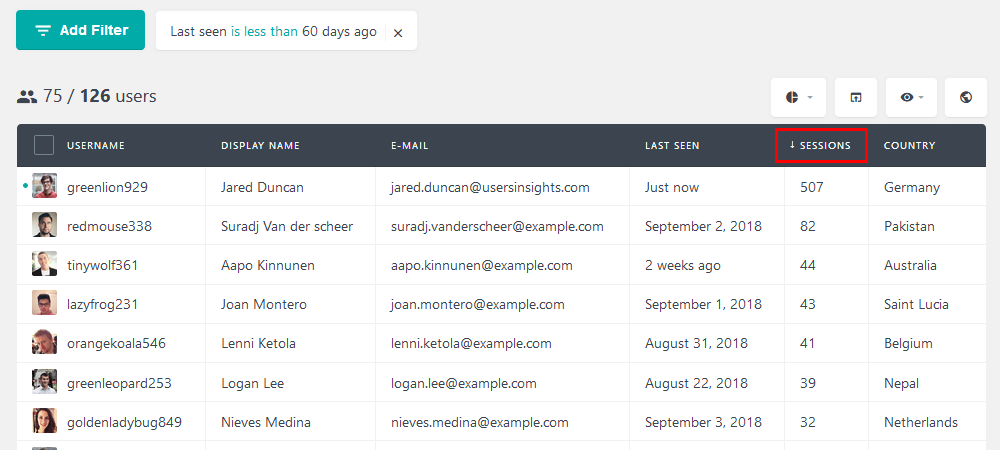Click the Just now last seen cell

coord(672,187)
